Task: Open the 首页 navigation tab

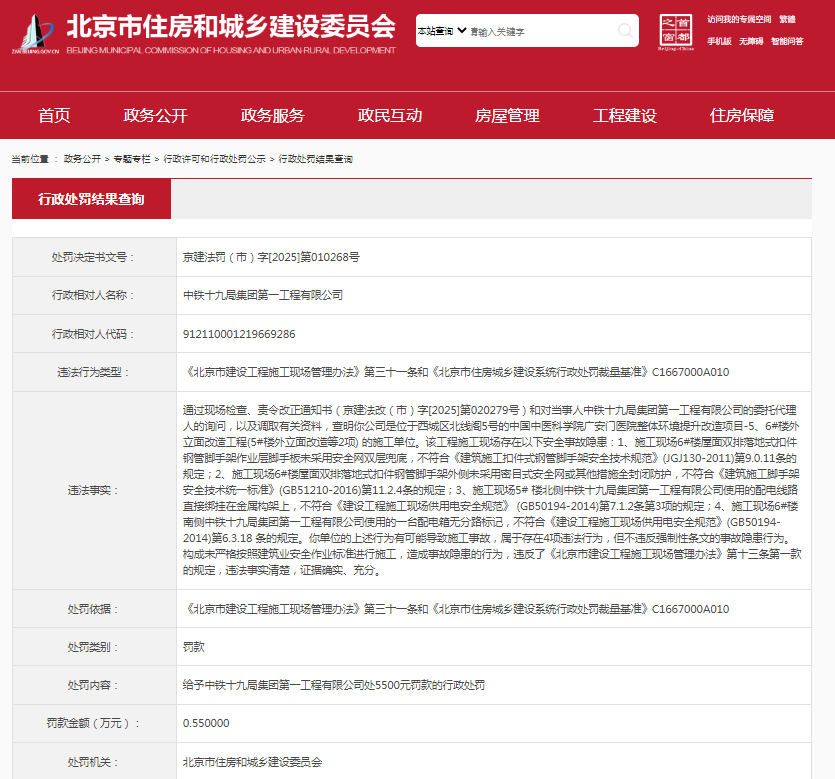Action: [54, 116]
